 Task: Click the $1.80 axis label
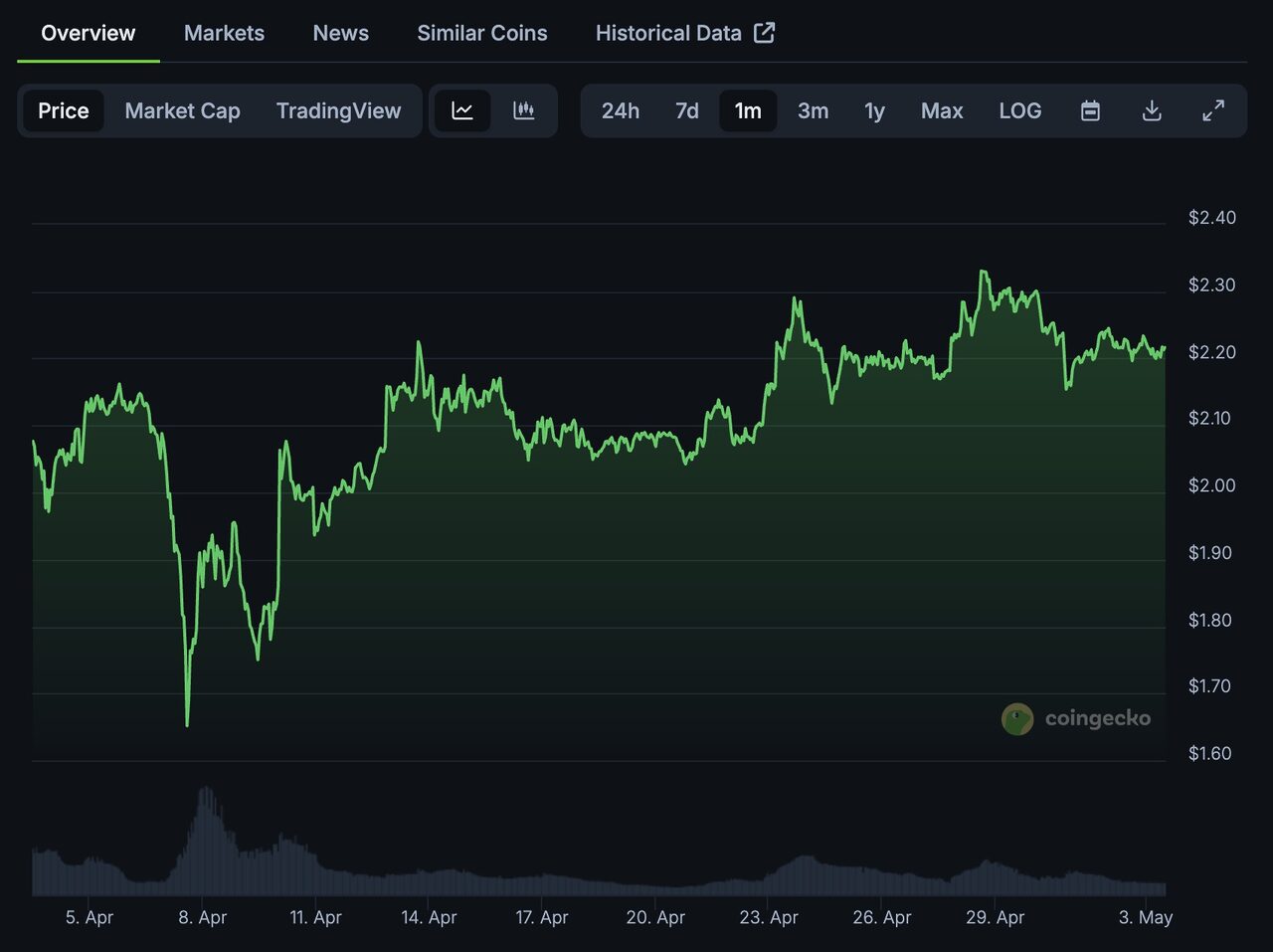tap(1209, 620)
